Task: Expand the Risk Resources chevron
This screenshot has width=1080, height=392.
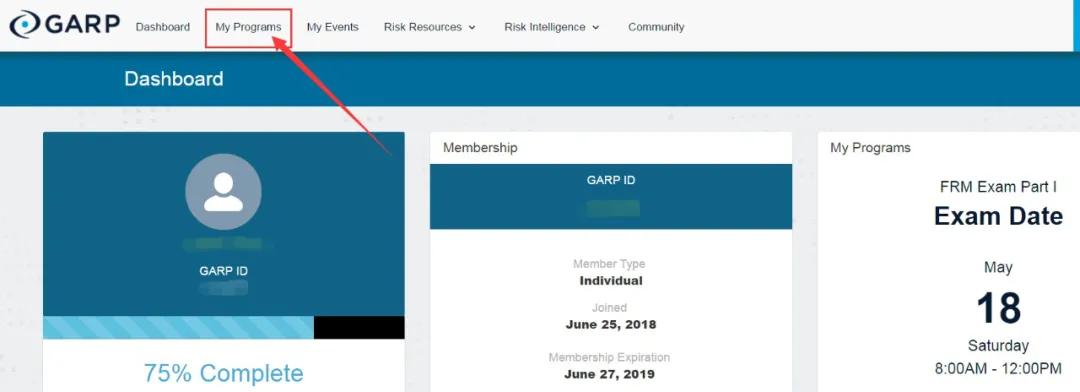Action: point(472,28)
